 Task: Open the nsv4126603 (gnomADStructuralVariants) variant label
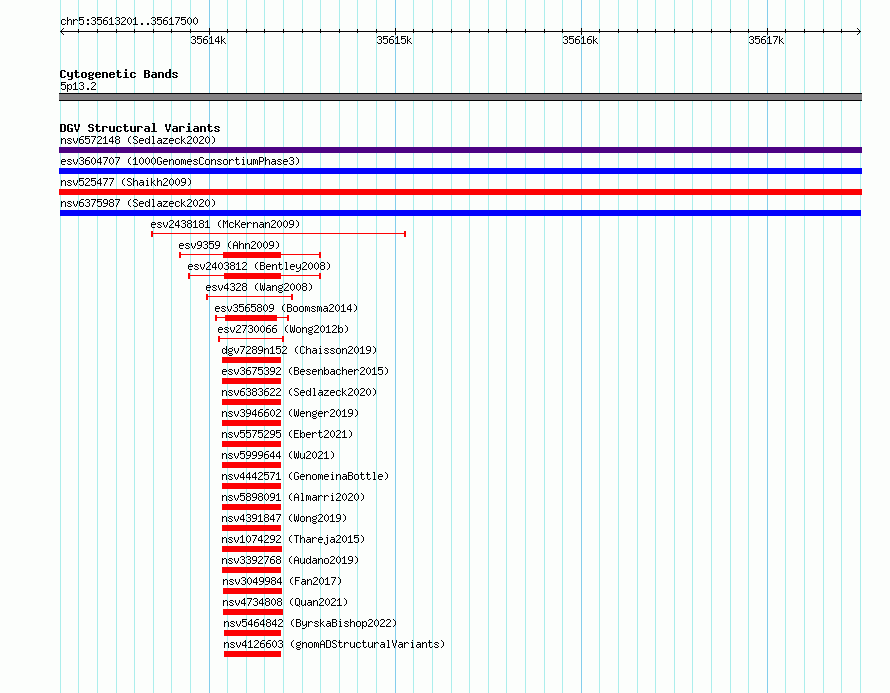pos(334,644)
